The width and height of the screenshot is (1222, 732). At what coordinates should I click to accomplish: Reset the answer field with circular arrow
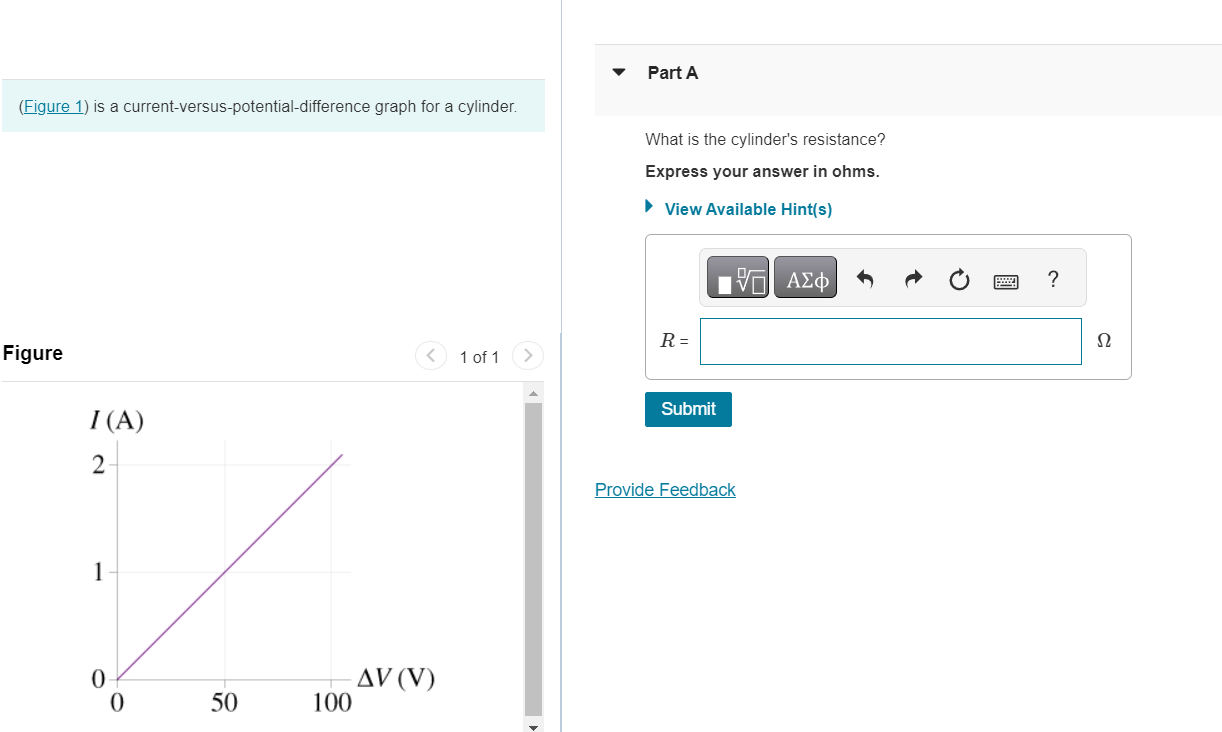click(x=958, y=281)
